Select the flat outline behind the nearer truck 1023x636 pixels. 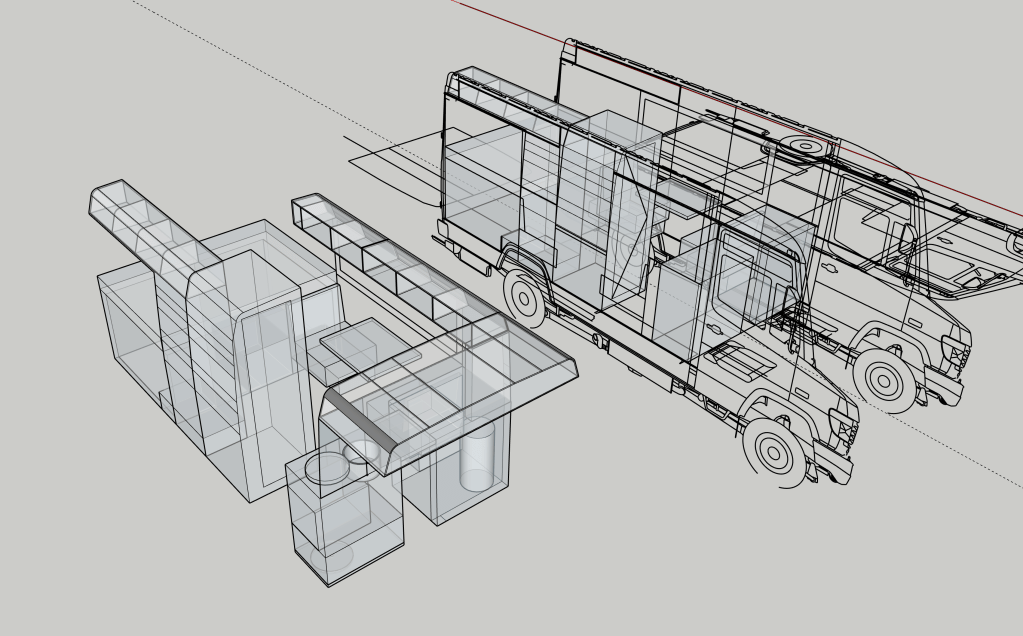pyautogui.click(x=395, y=165)
